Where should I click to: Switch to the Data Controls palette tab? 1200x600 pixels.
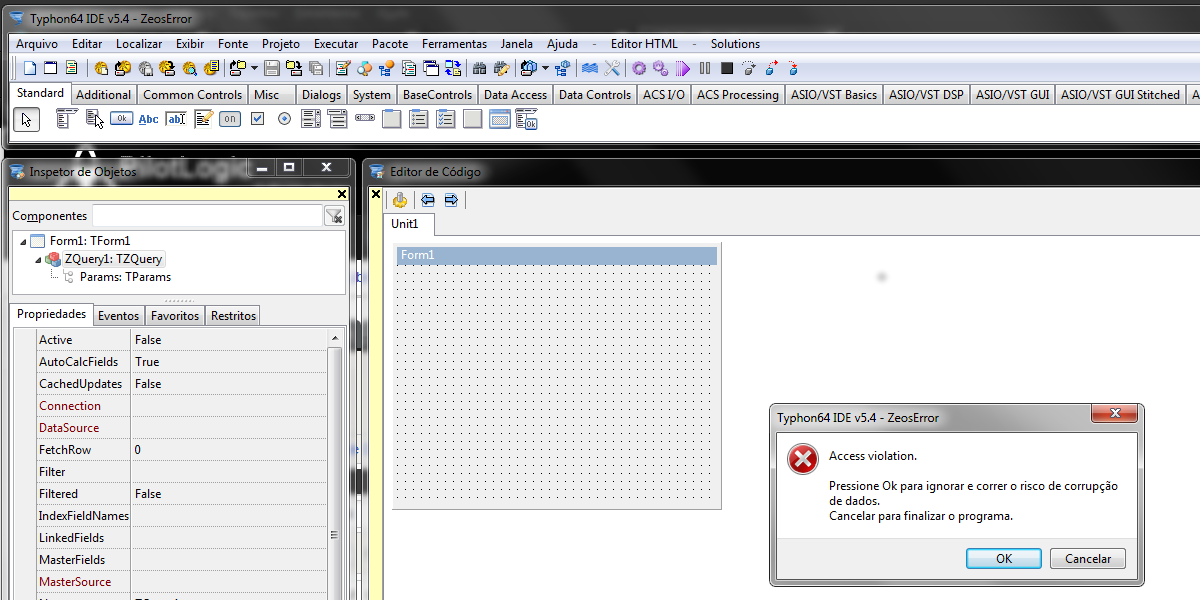click(595, 95)
